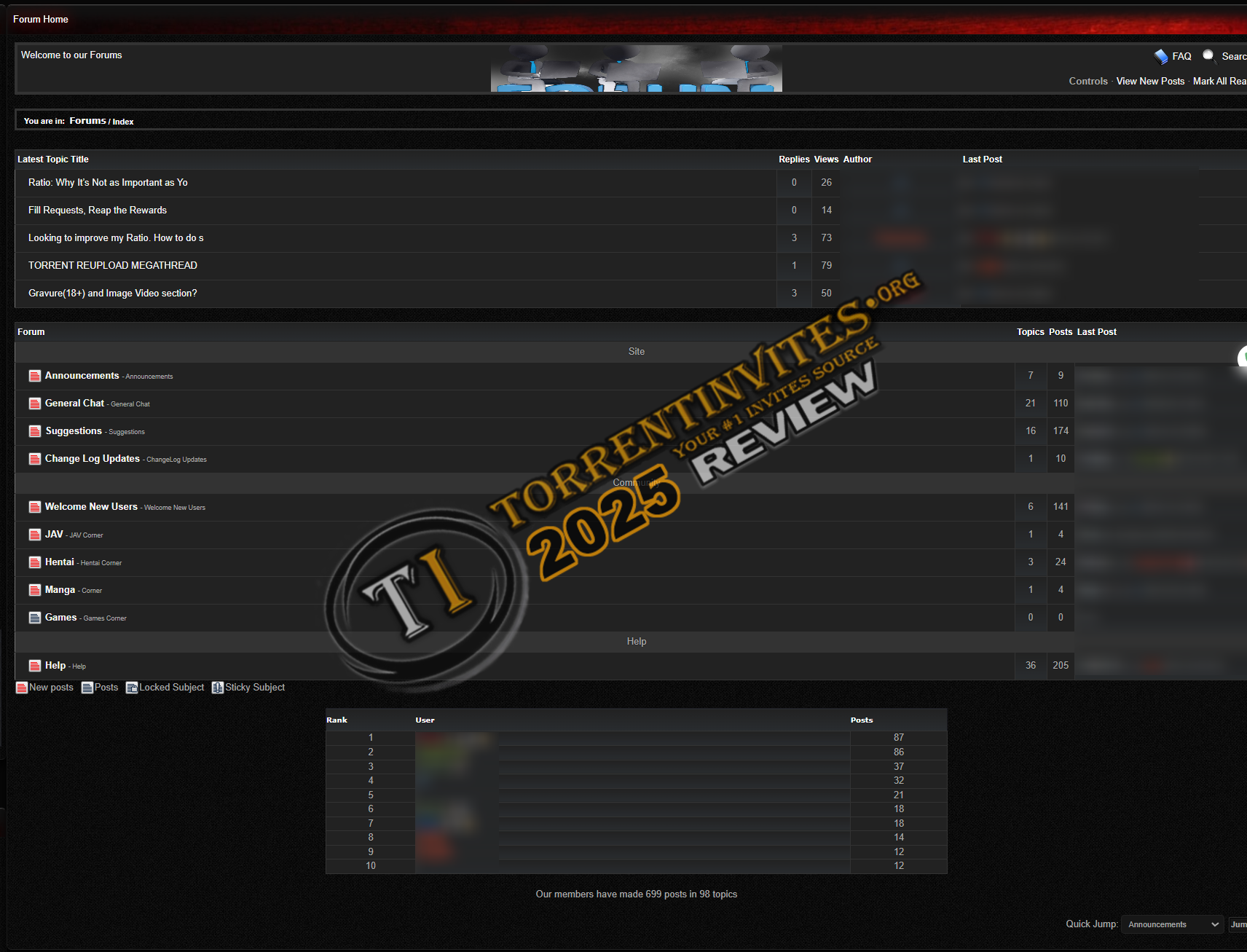Click the Locked Subject legend icon

coord(132,688)
